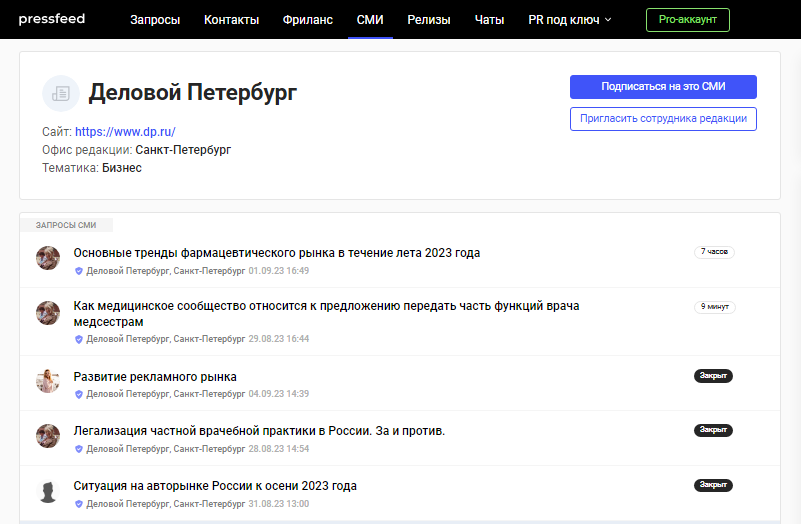Click Подписаться на это СМИ button
This screenshot has height=524, width=801.
point(663,87)
